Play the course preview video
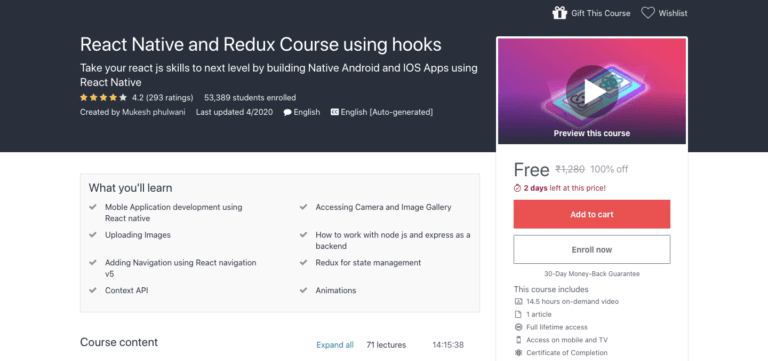The width and height of the screenshot is (768, 361). [x=592, y=91]
